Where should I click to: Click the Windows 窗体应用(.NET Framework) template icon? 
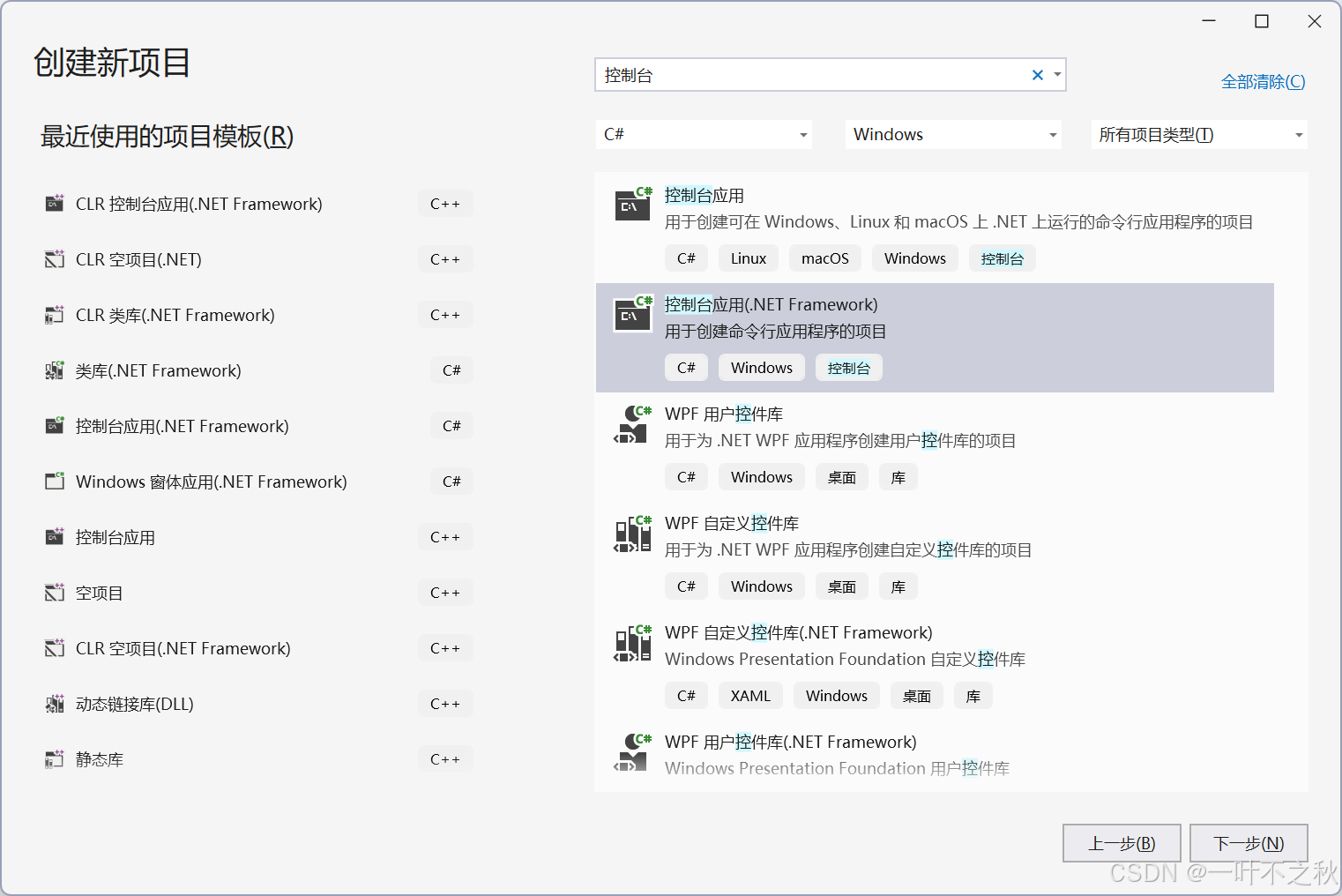(x=55, y=481)
